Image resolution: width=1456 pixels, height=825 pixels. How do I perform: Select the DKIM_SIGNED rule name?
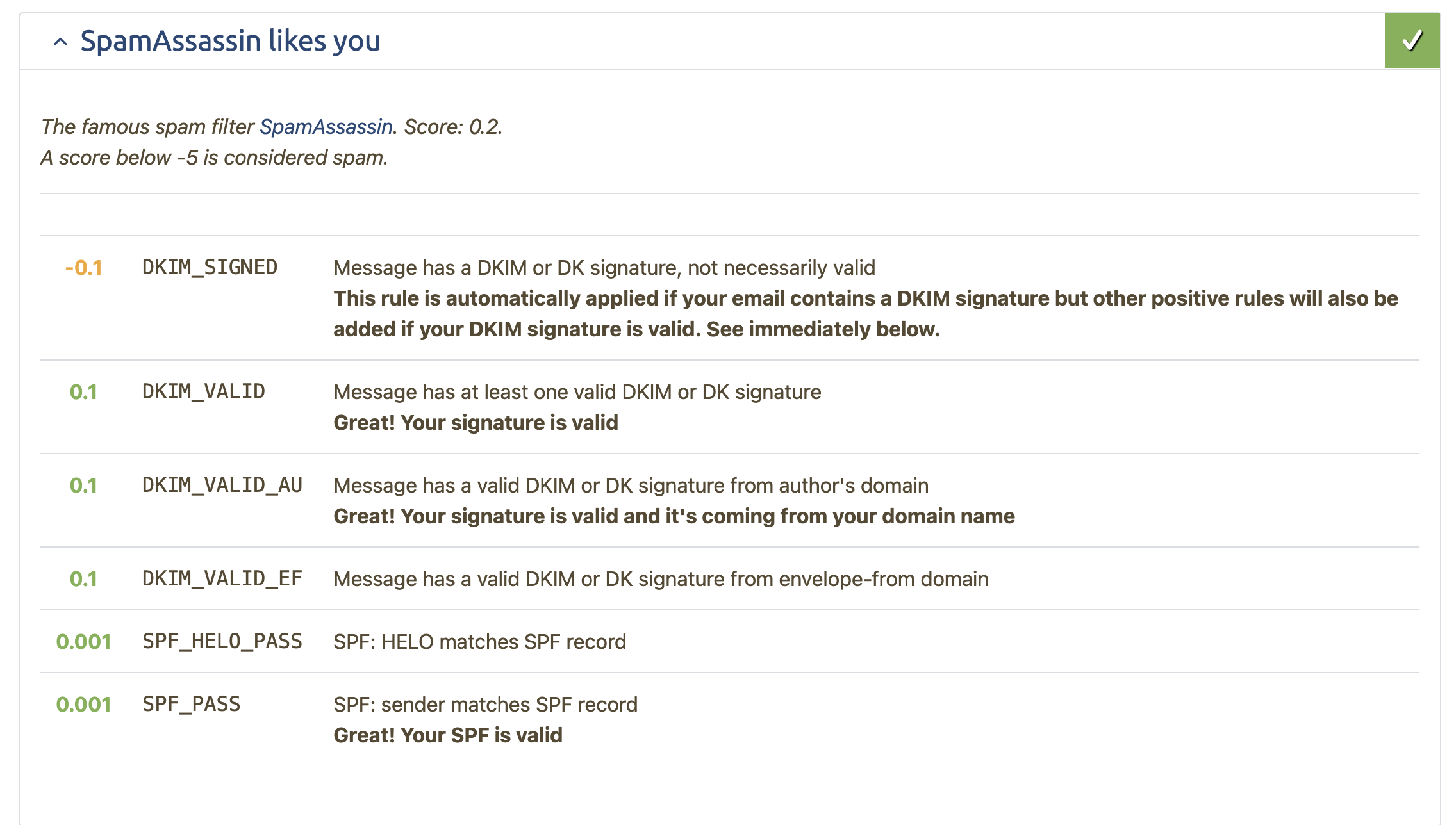pyautogui.click(x=210, y=267)
